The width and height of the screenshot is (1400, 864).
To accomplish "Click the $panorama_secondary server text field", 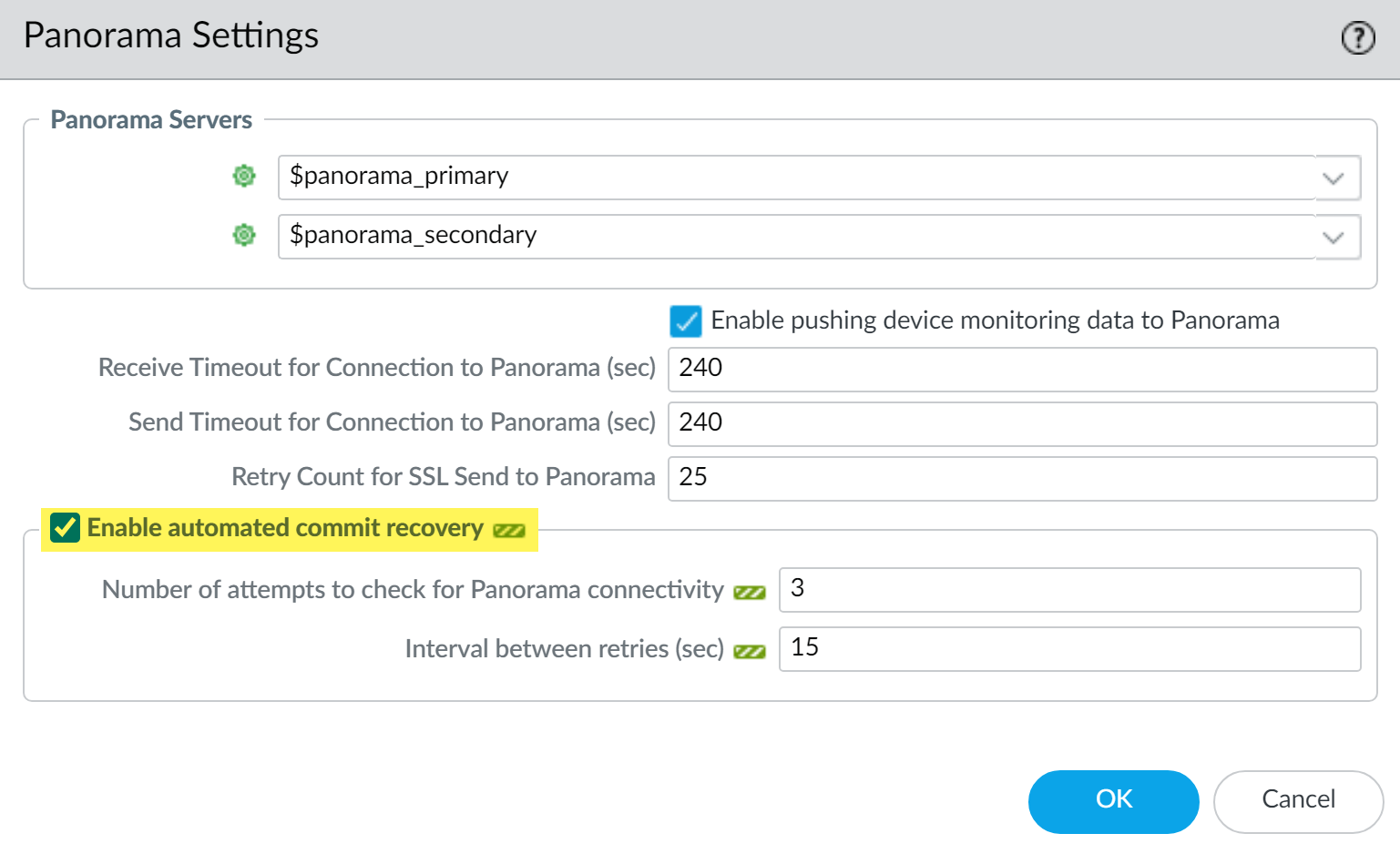I will [x=792, y=236].
